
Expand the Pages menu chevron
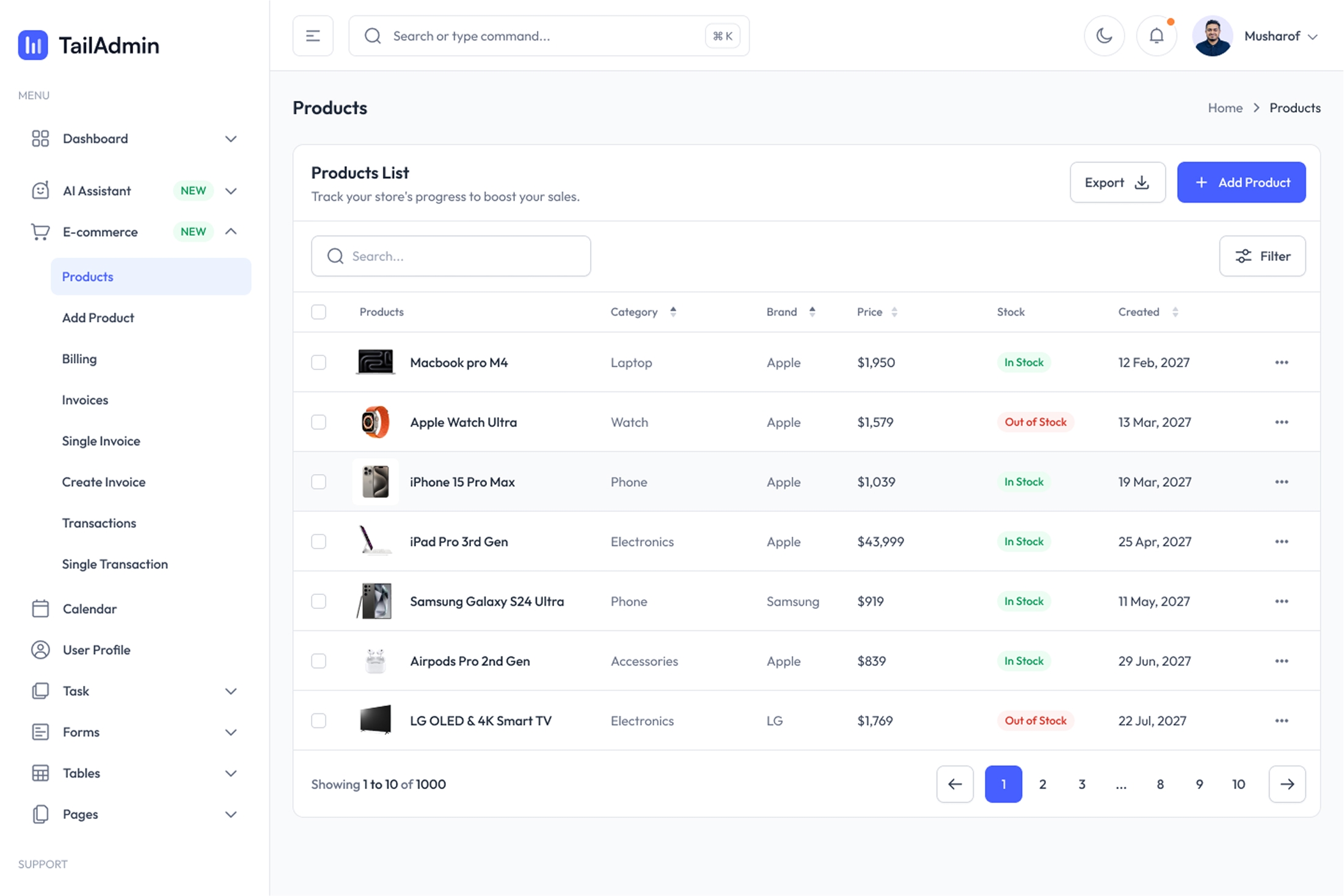point(231,814)
